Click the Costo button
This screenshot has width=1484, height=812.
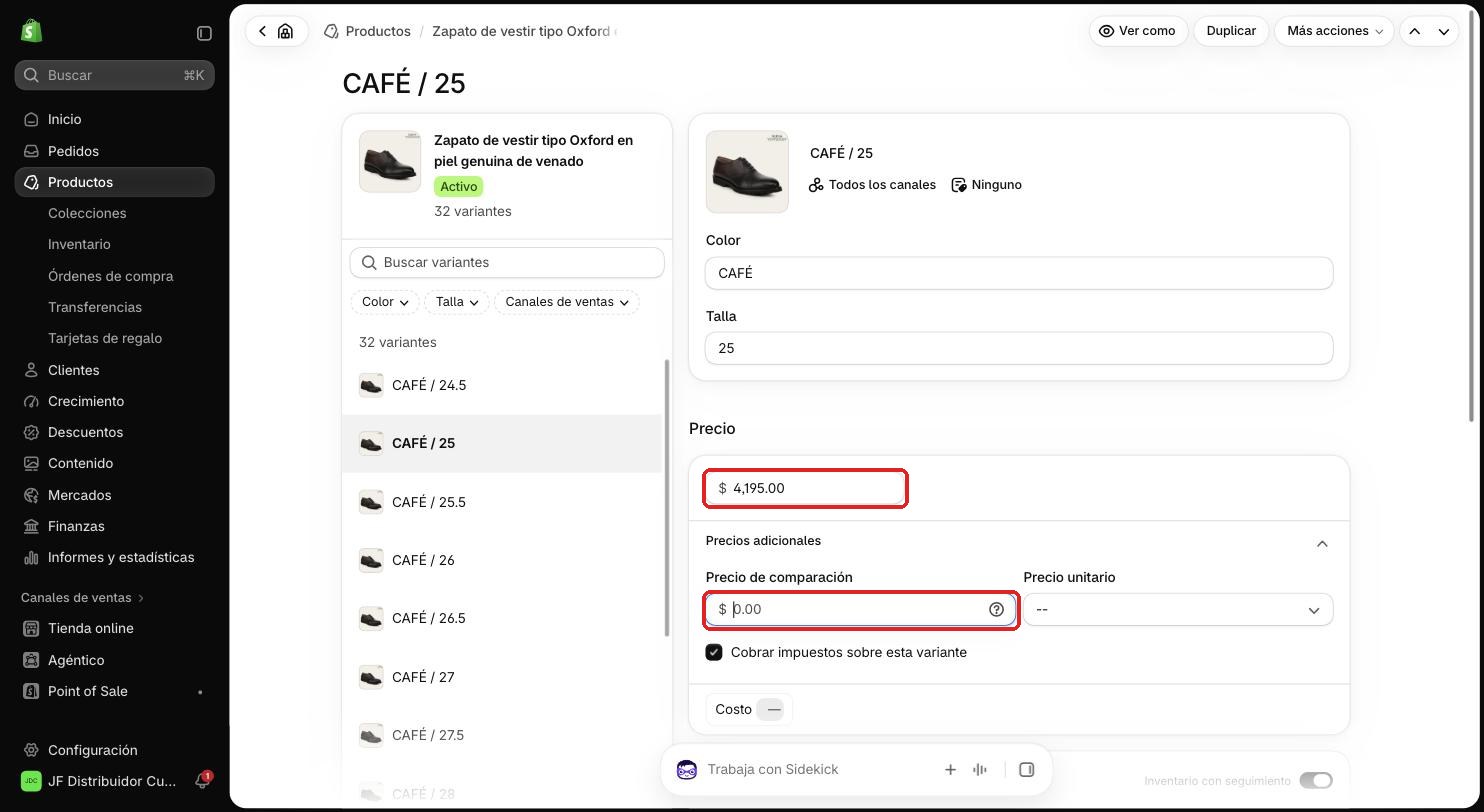[749, 709]
